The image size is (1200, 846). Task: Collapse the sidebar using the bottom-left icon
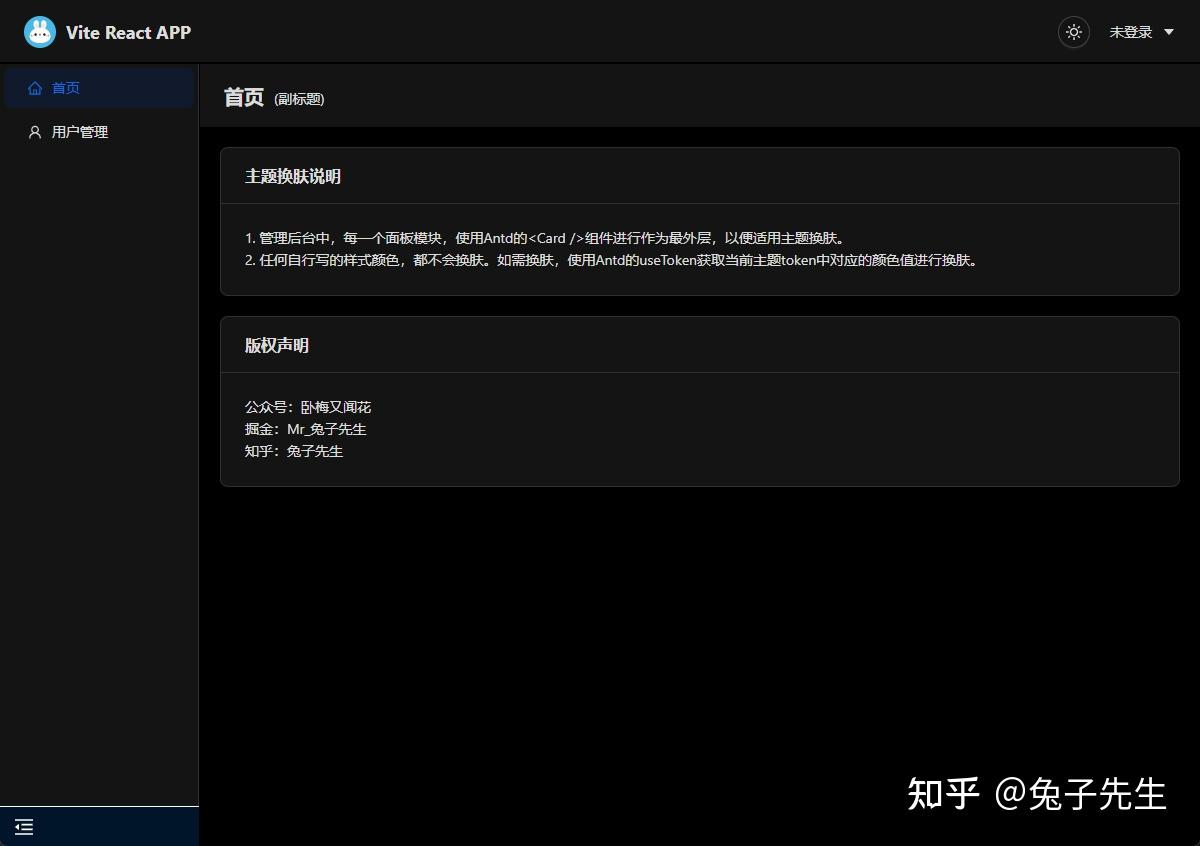point(24,827)
